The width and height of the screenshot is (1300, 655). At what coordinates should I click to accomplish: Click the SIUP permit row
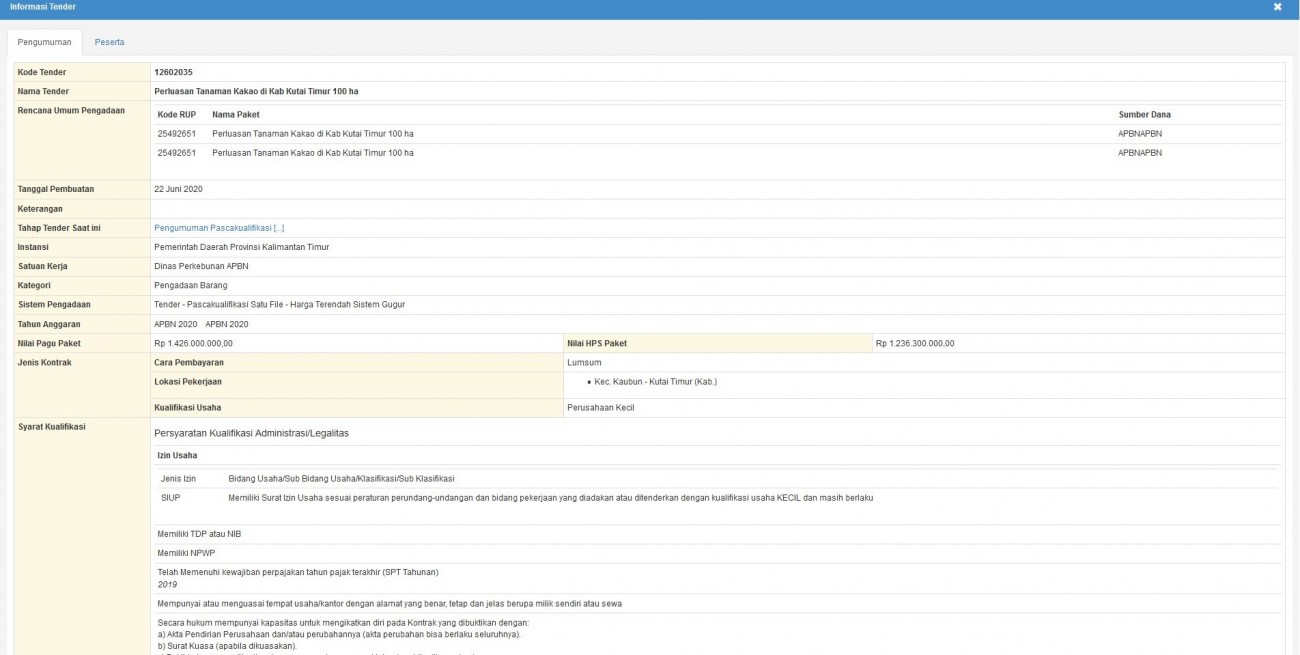coord(170,497)
